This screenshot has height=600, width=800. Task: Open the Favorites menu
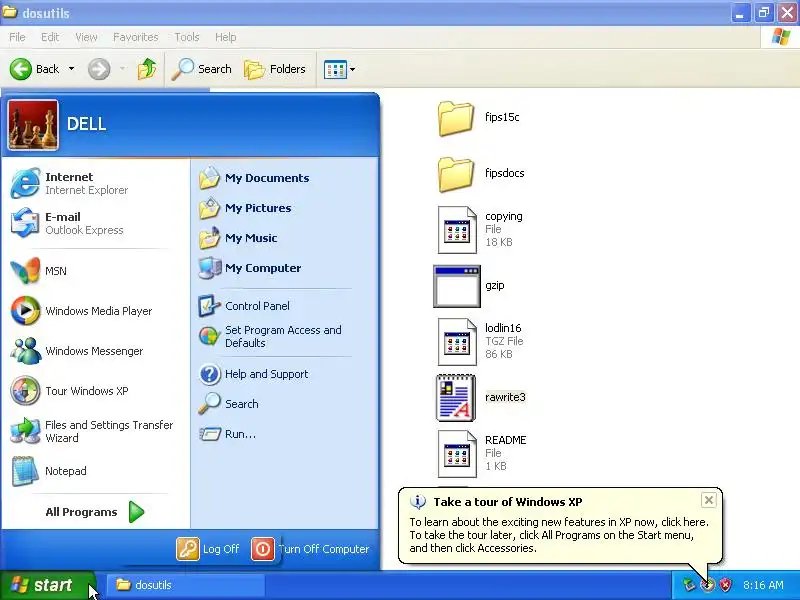pyautogui.click(x=135, y=37)
